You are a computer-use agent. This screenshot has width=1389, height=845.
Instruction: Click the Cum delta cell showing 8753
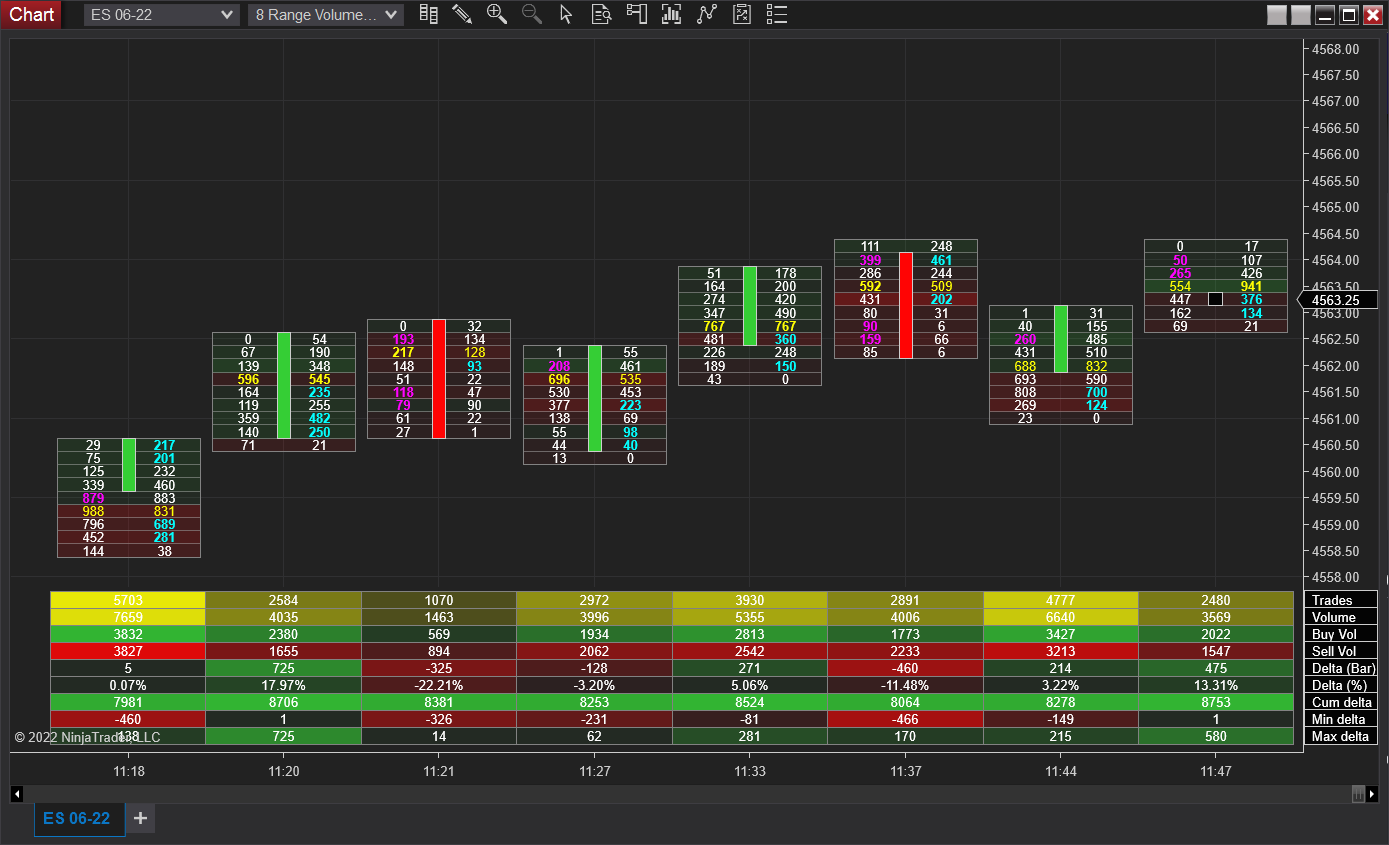[1216, 702]
